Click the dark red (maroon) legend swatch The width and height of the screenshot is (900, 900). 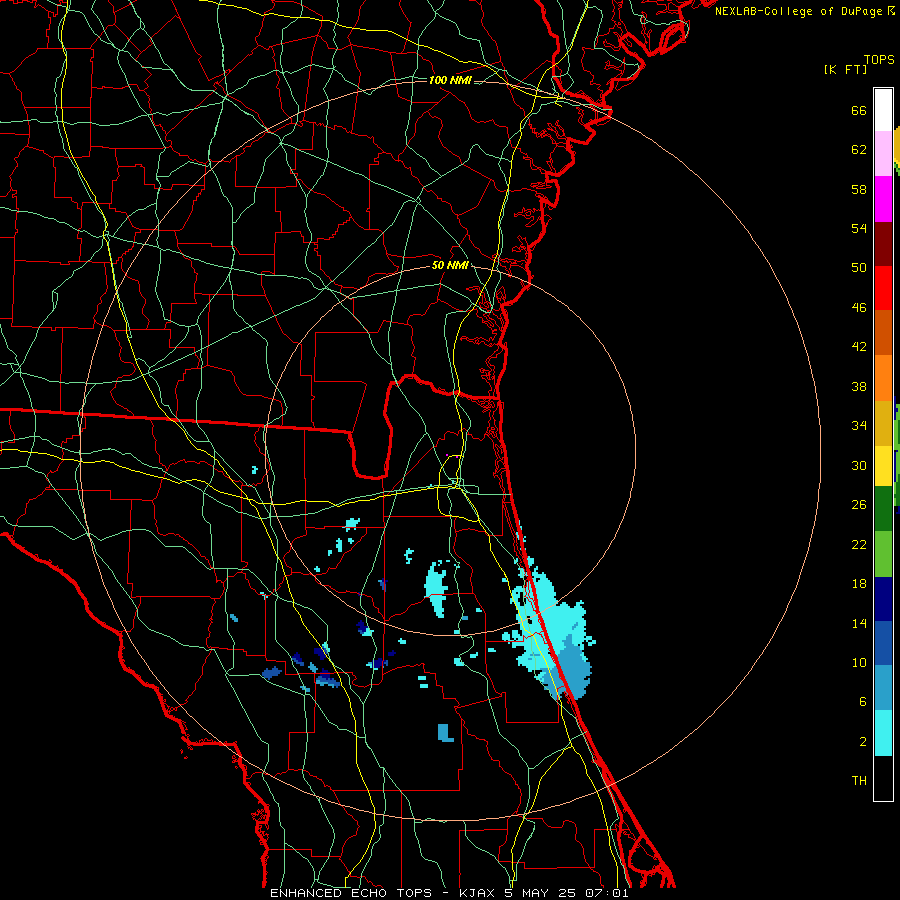(x=883, y=244)
